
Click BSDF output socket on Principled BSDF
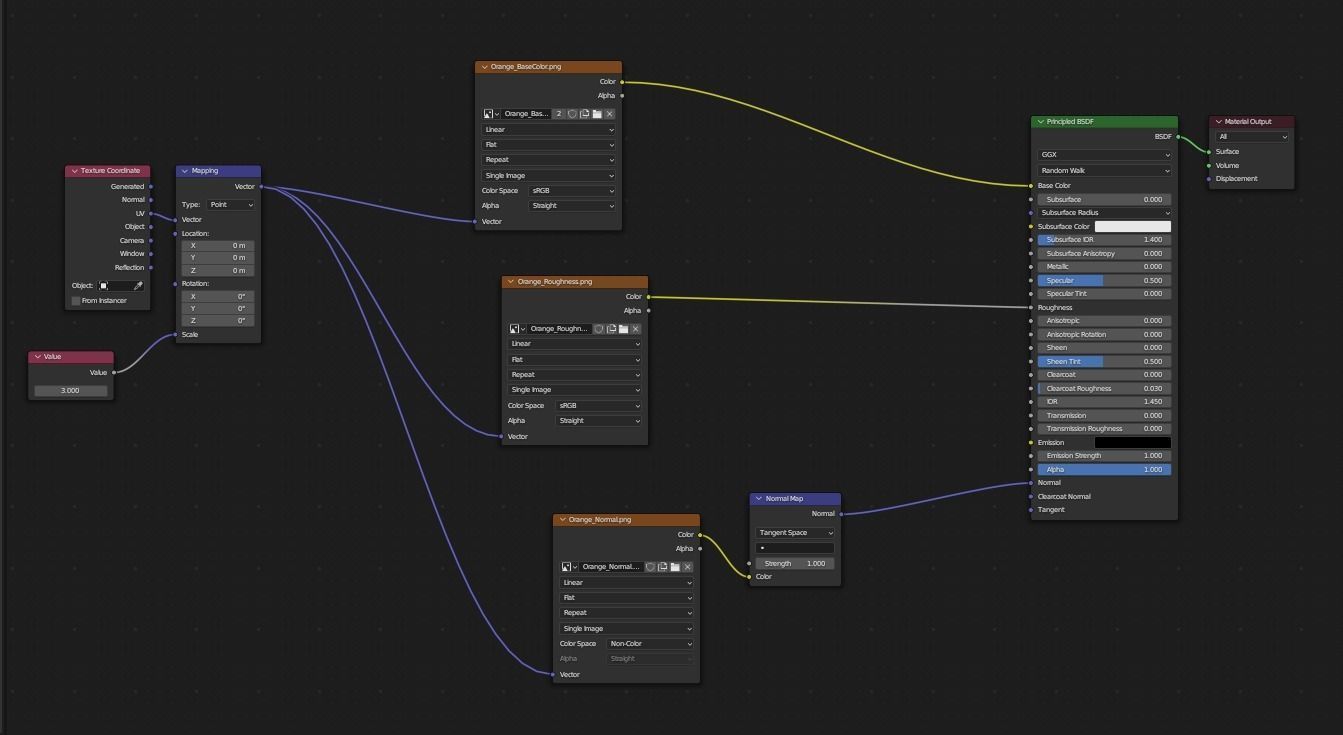point(1178,137)
